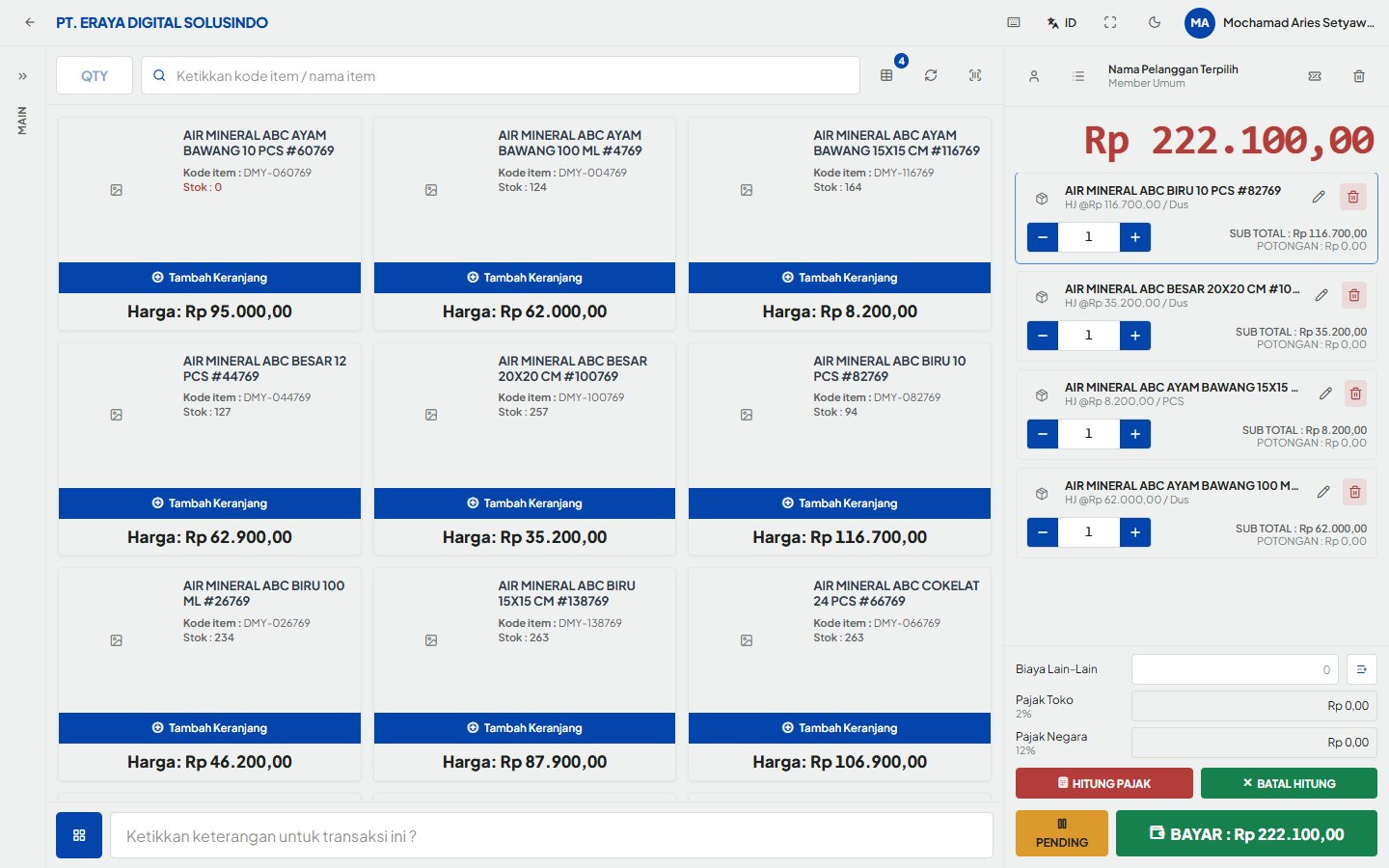
Task: Open the blue grid menu button at bottom
Action: [x=79, y=835]
